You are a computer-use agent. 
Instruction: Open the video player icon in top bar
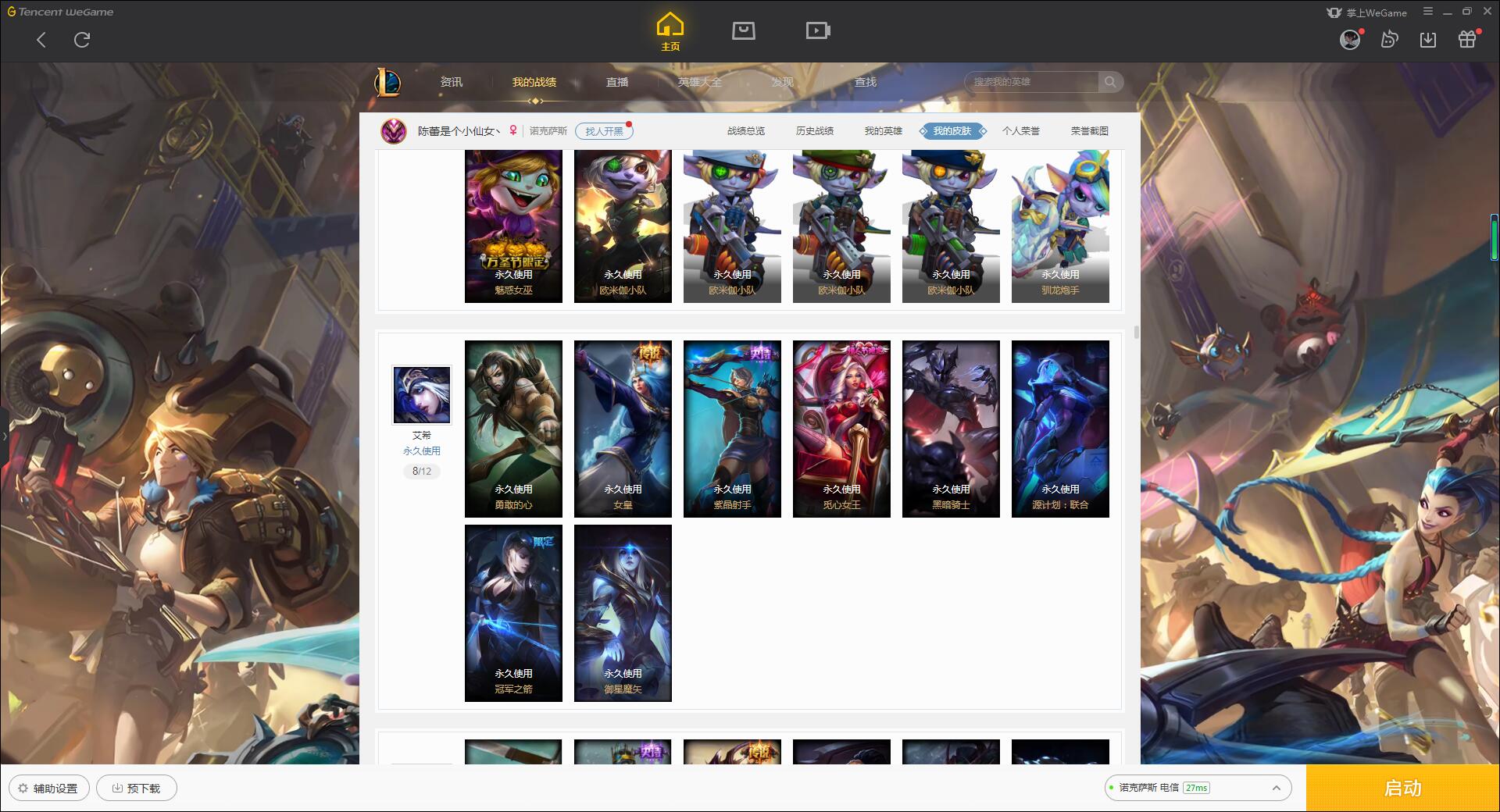coord(818,31)
